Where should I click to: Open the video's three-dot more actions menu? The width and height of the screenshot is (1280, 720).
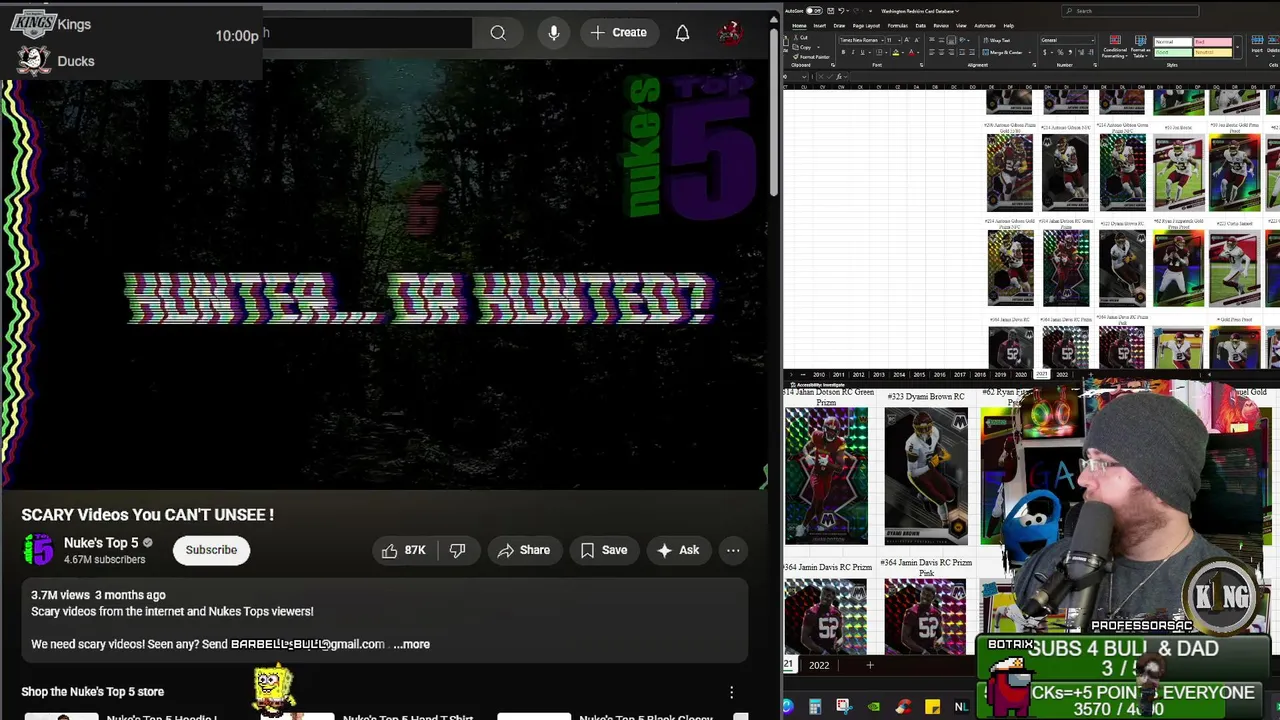(x=733, y=550)
